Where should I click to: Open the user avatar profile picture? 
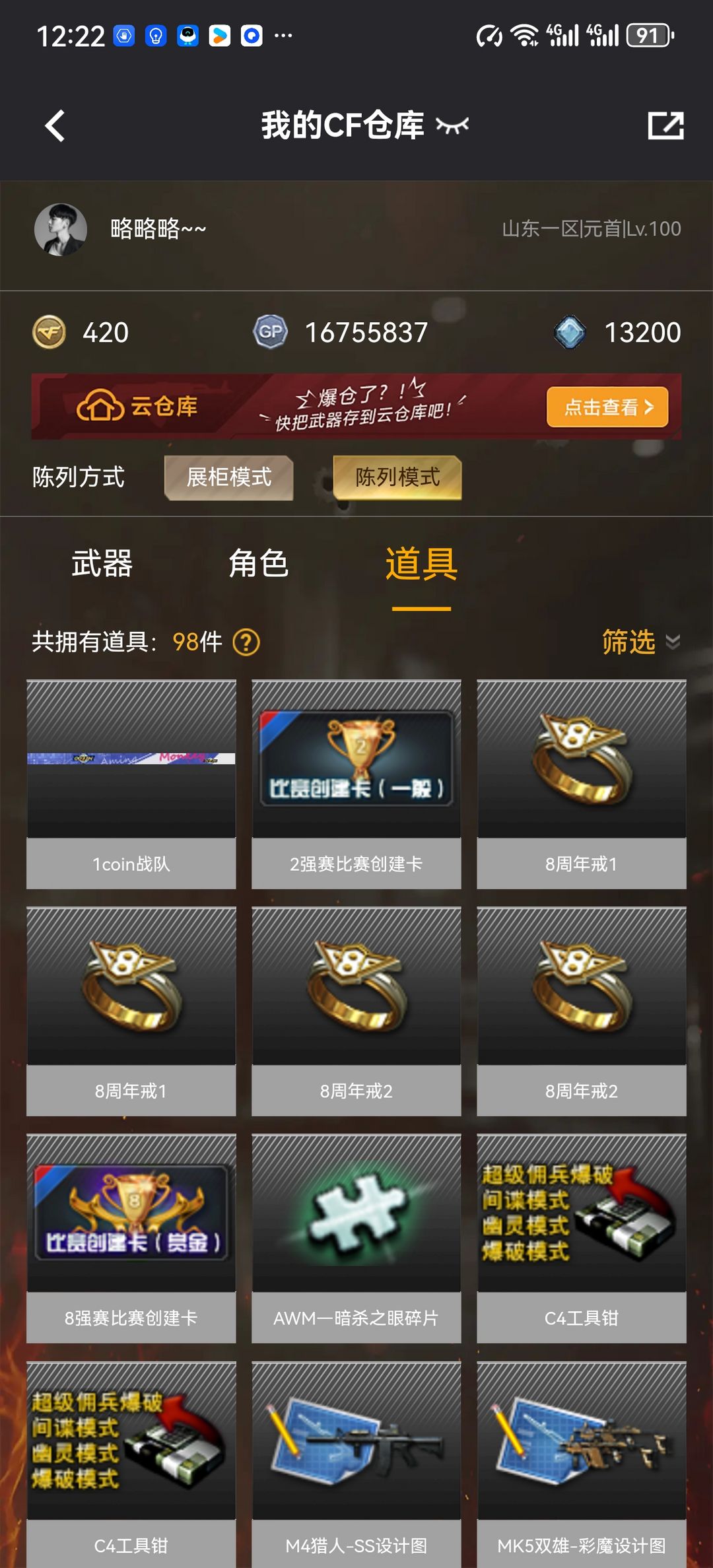(61, 229)
